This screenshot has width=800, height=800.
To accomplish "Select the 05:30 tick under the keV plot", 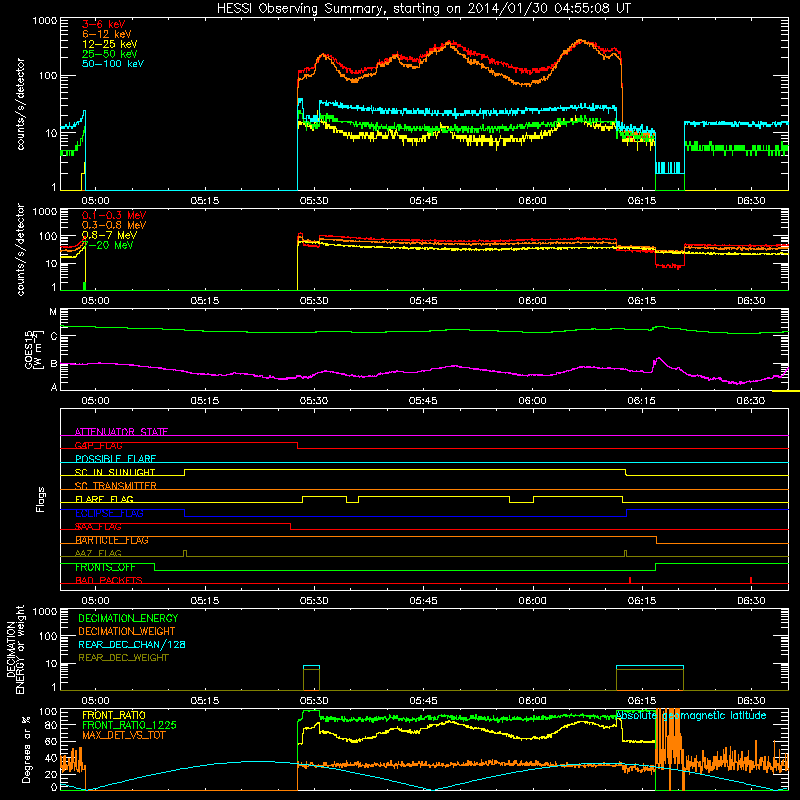I will click(314, 201).
